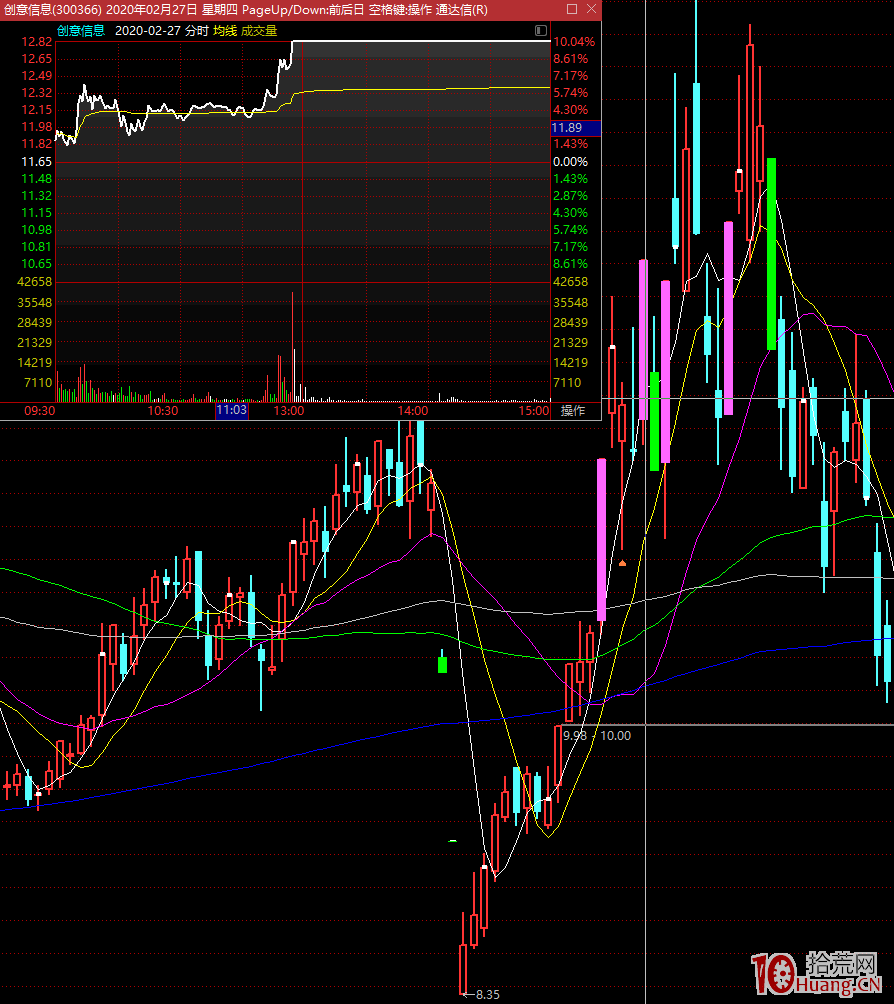The image size is (894, 1004).
Task: Click the 9.98 - 10.00 price gap label
Action: 597,735
